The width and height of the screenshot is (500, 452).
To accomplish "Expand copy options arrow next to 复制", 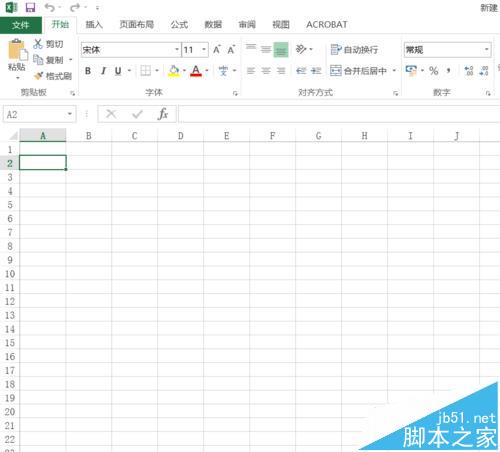I will tap(71, 60).
